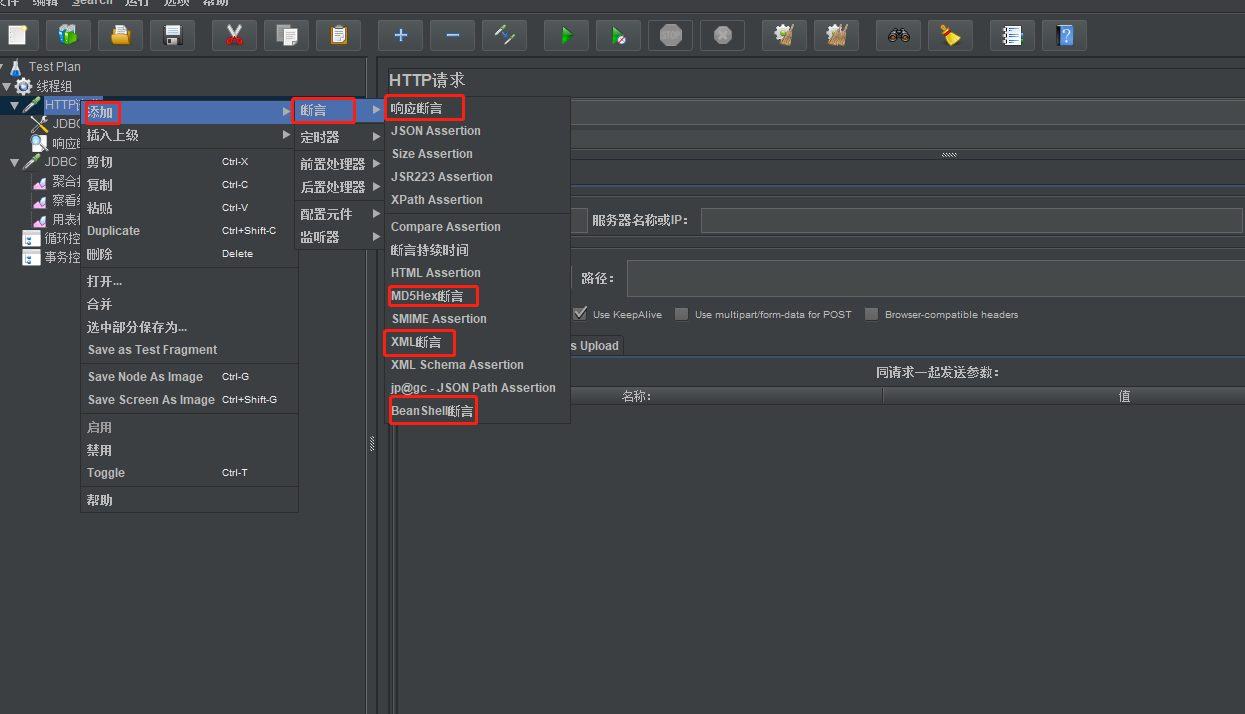Viewport: 1245px width, 714px height.
Task: Click the 线程组 gear icon in tree
Action: [24, 86]
